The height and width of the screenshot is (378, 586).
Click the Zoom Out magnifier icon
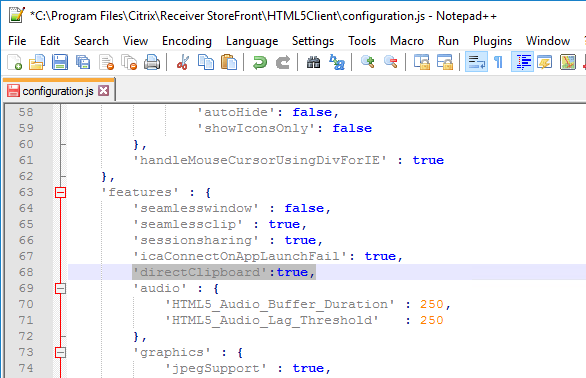tap(391, 62)
